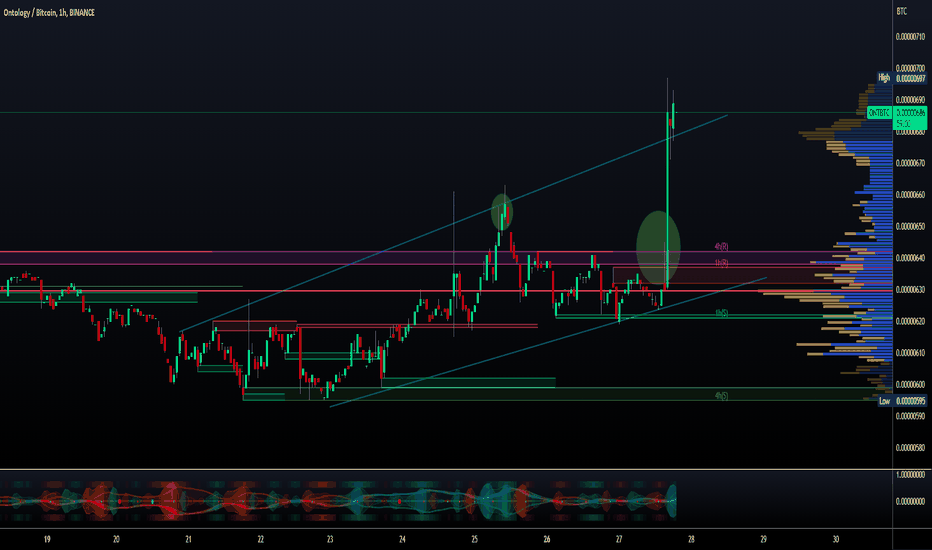Click the 0.00000660 price axis label
932x550 pixels.
[910, 194]
